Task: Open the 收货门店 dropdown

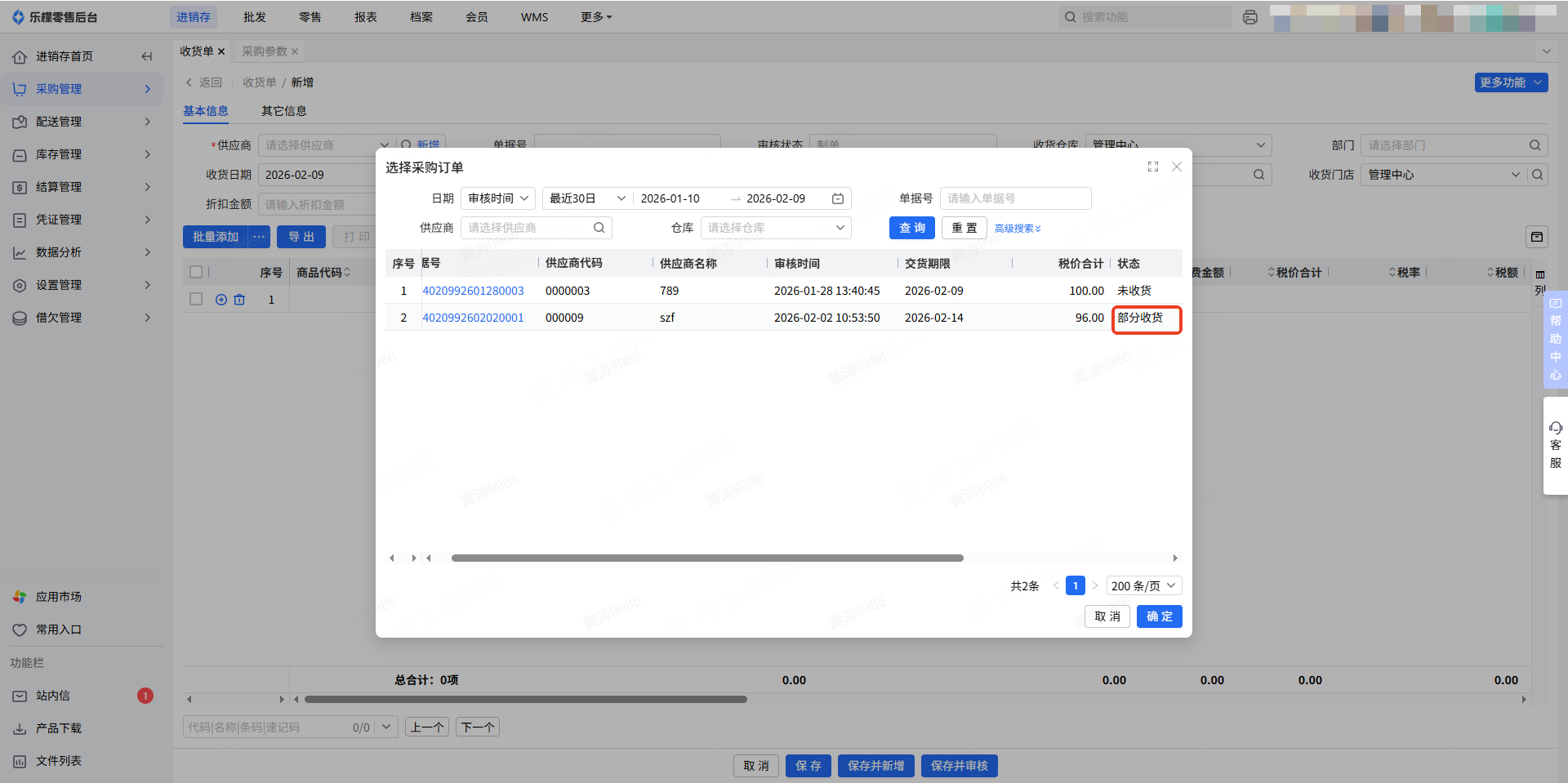Action: pos(1444,175)
